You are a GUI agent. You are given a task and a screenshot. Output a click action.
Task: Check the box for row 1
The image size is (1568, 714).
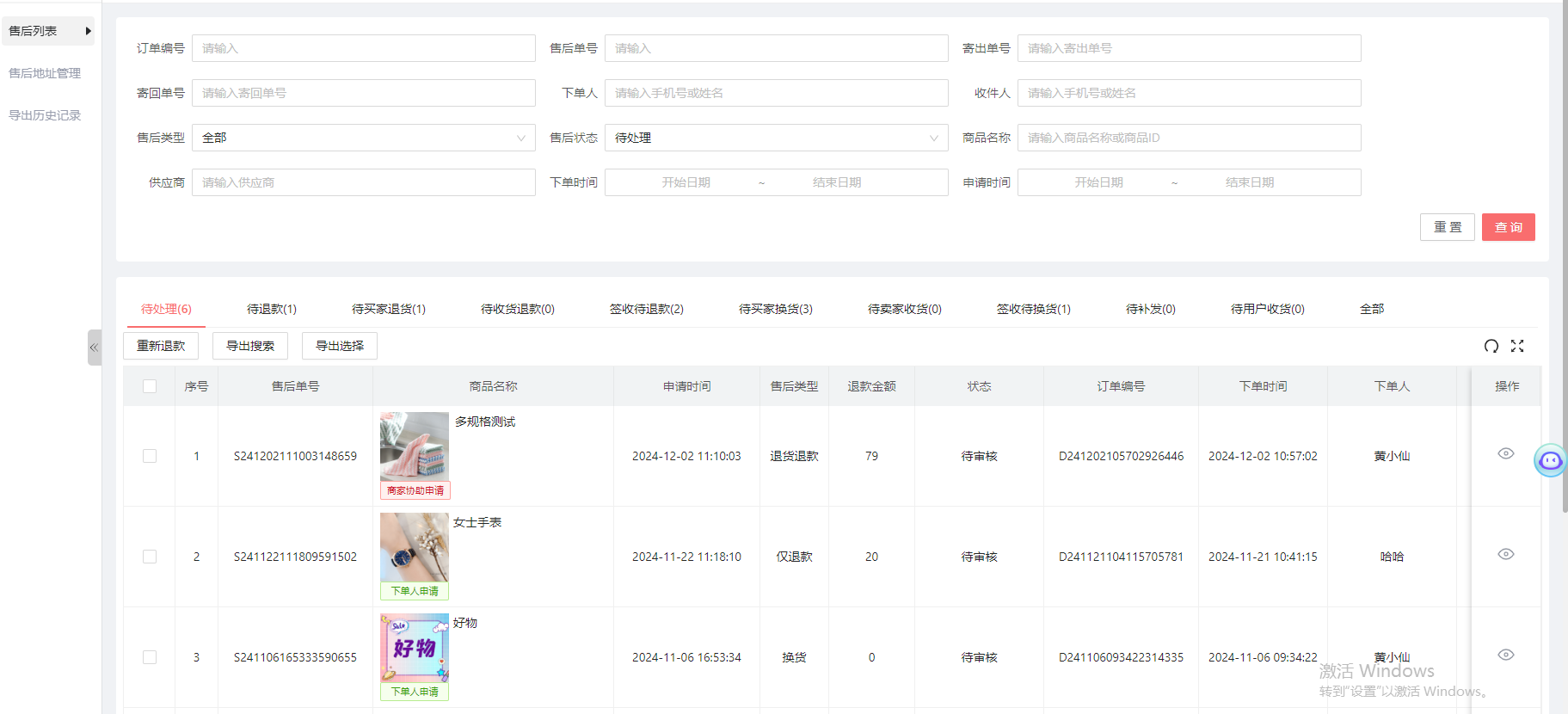tap(150, 456)
